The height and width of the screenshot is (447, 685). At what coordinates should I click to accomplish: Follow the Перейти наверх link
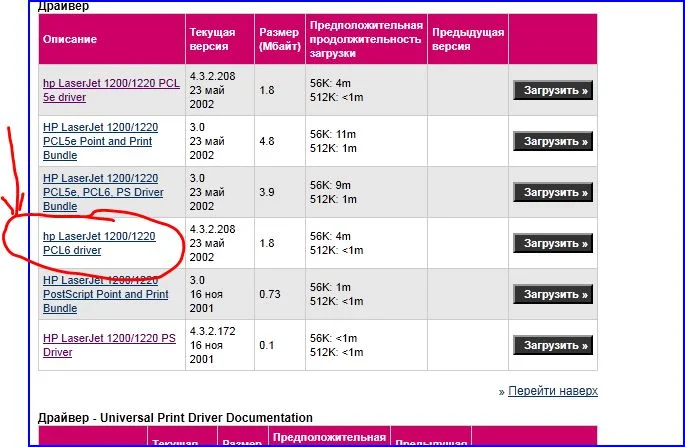pyautogui.click(x=553, y=391)
